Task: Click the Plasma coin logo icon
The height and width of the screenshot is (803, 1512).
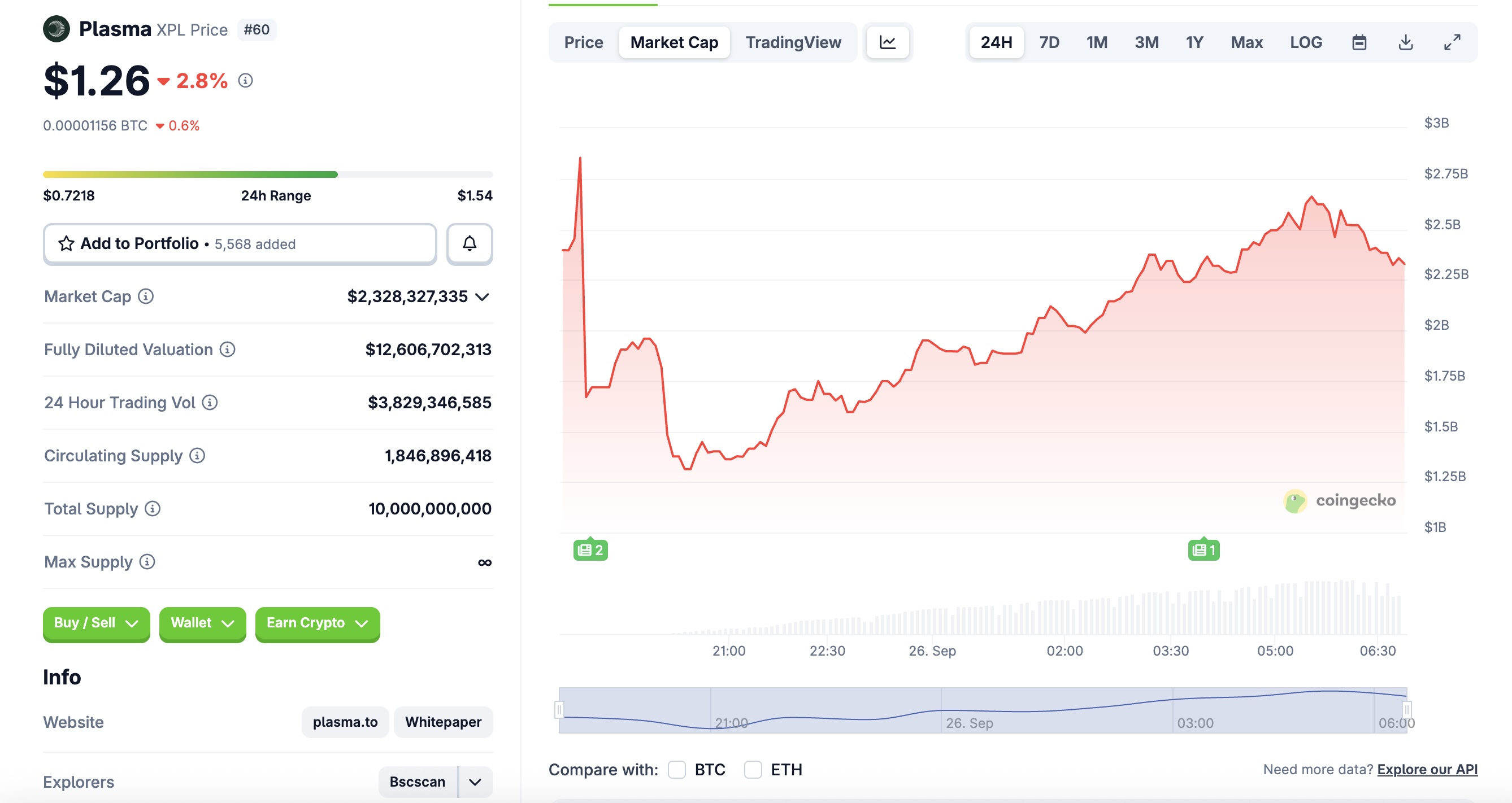Action: coord(57,29)
